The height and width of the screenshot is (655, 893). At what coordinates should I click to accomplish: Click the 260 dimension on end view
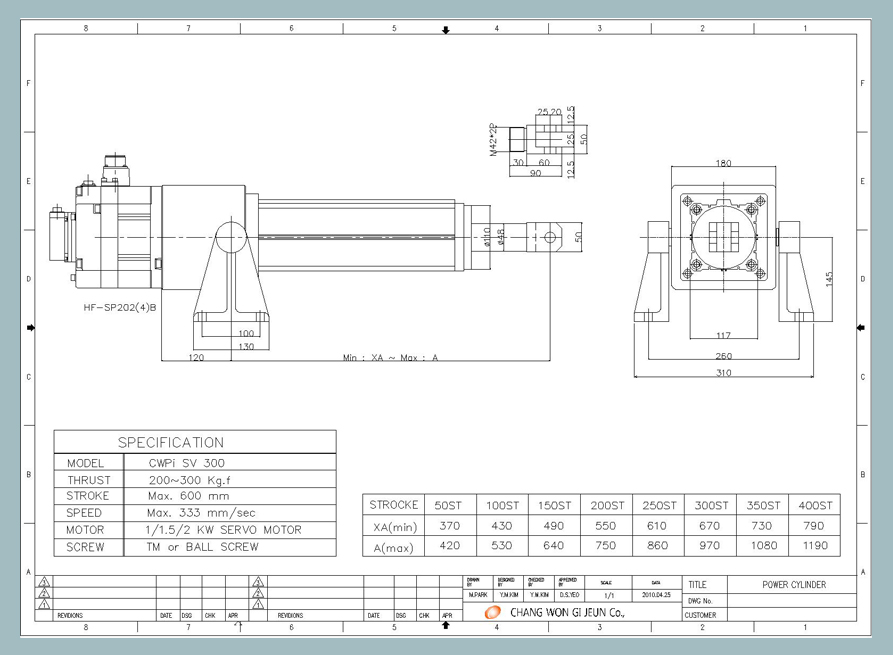[723, 356]
